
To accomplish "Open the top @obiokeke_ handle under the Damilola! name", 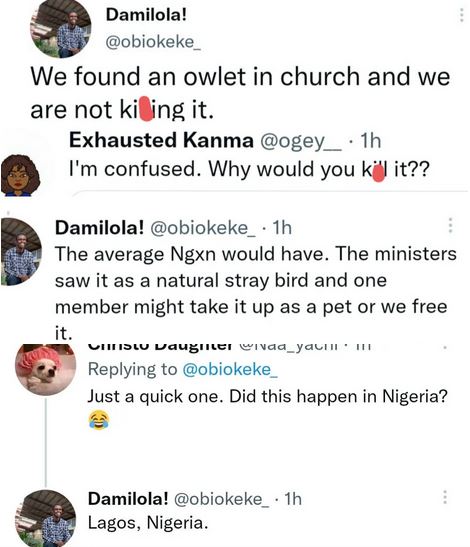I will pos(153,43).
